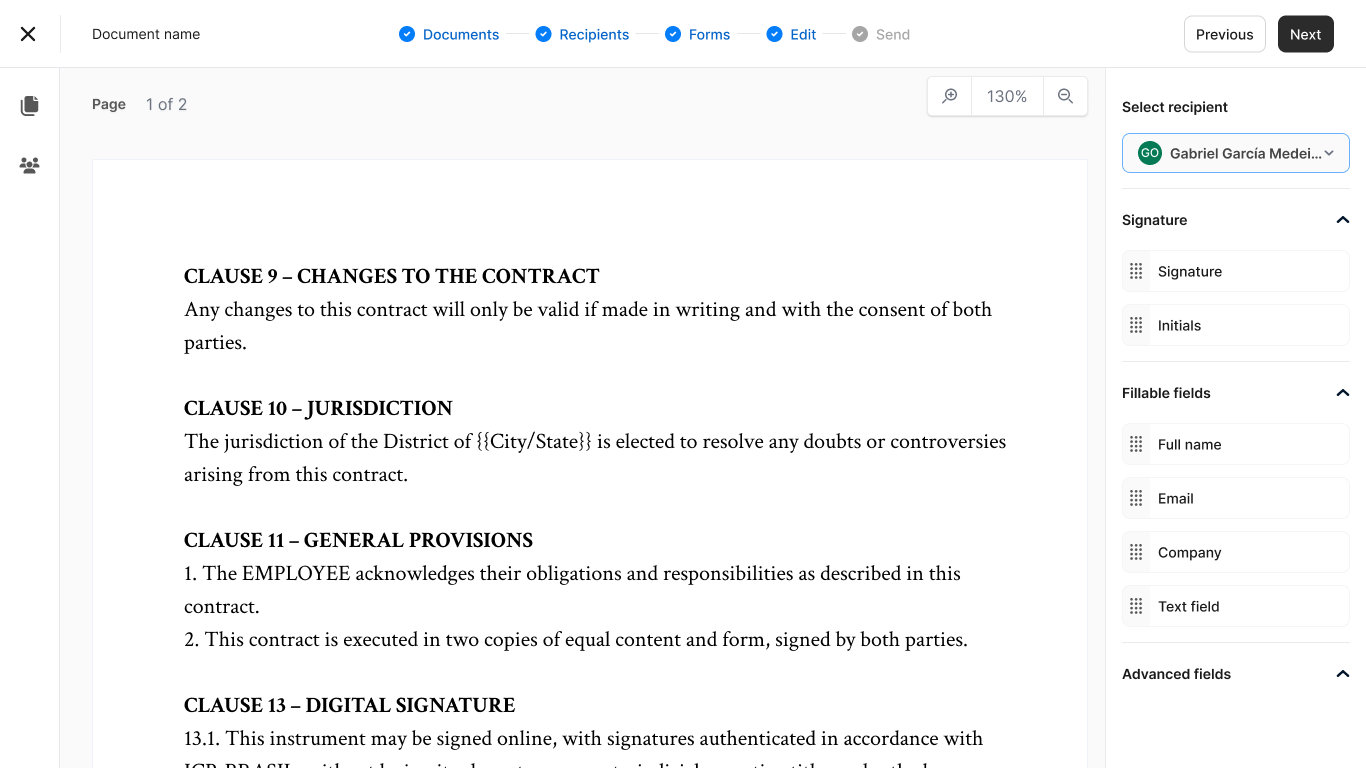Open the pages panel in the left sidebar
1366x768 pixels.
pos(29,105)
